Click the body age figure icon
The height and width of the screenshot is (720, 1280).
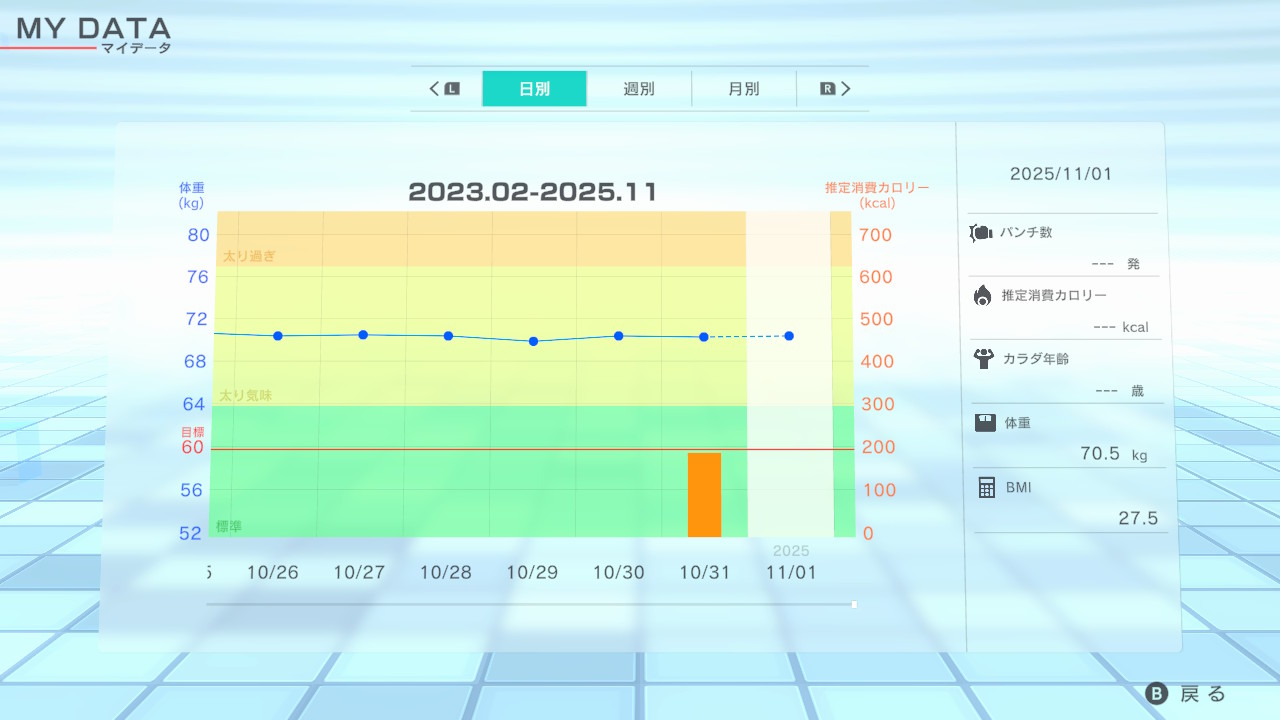[x=983, y=359]
